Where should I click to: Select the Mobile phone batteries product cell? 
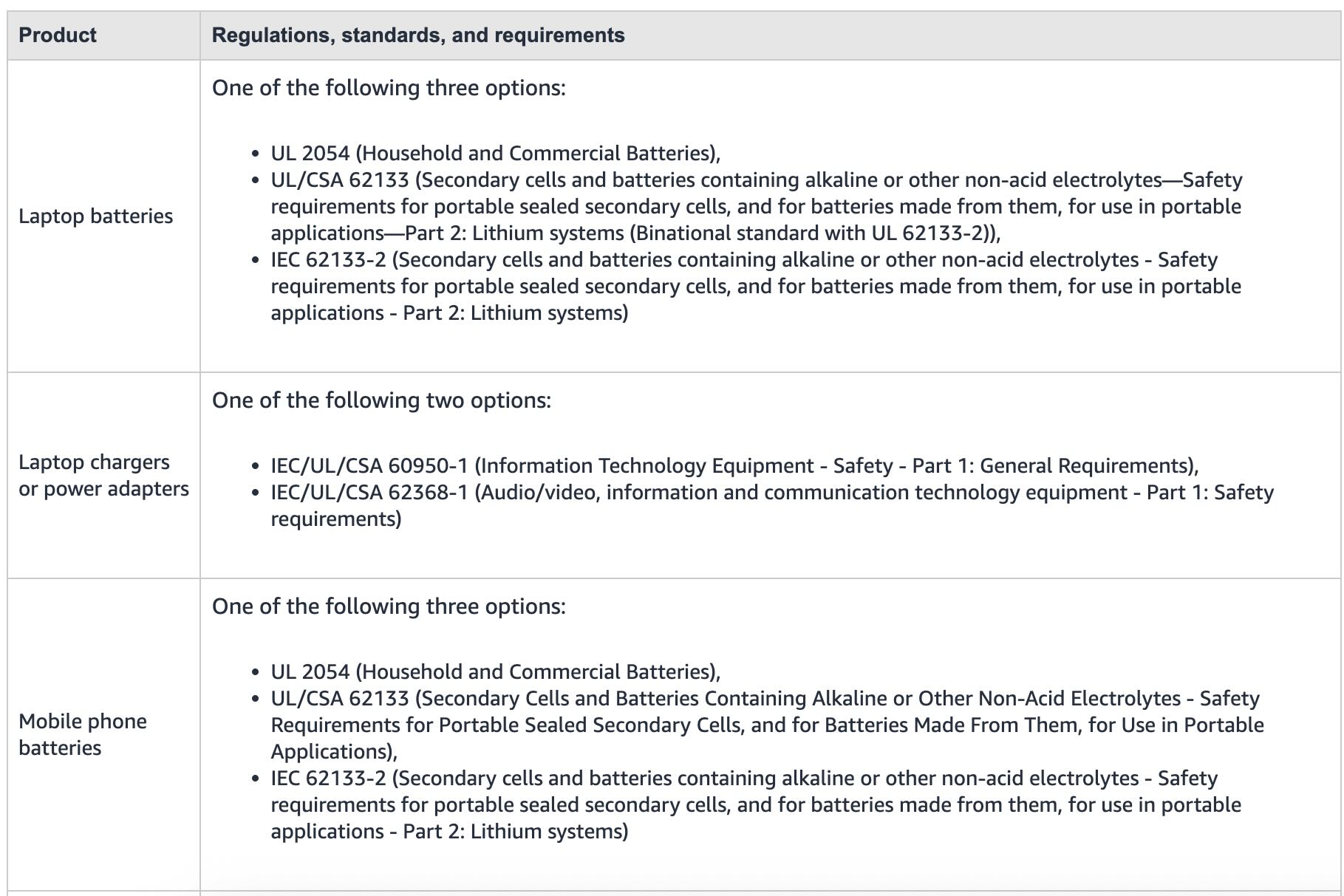pos(83,734)
